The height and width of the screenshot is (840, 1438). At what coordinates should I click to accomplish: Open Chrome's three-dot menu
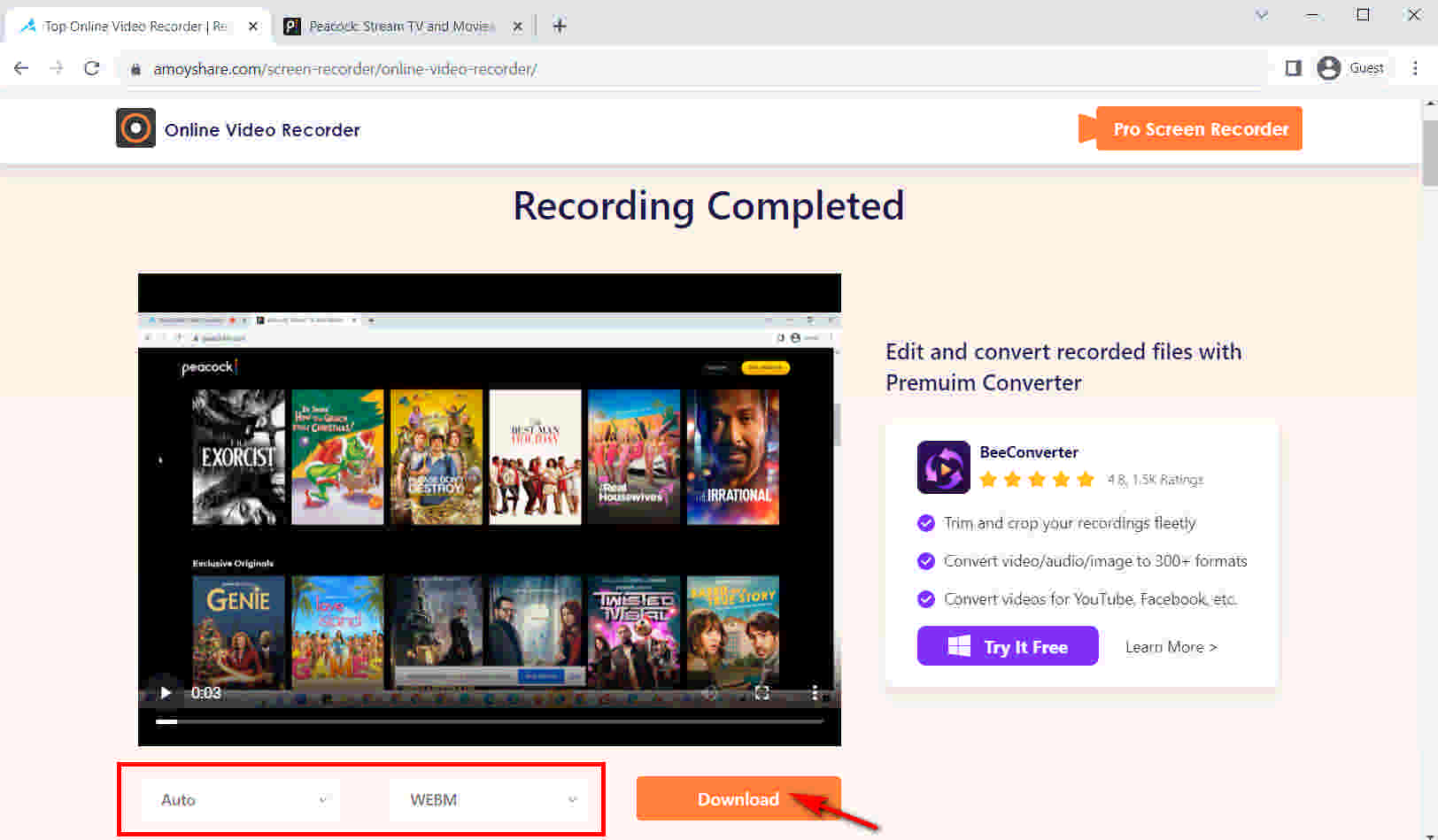pos(1415,68)
